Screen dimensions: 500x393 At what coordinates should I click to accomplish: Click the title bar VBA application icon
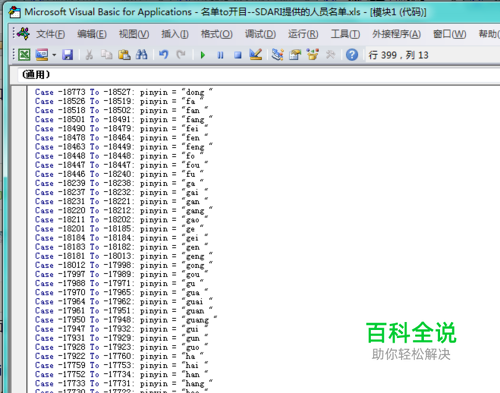tap(15, 12)
